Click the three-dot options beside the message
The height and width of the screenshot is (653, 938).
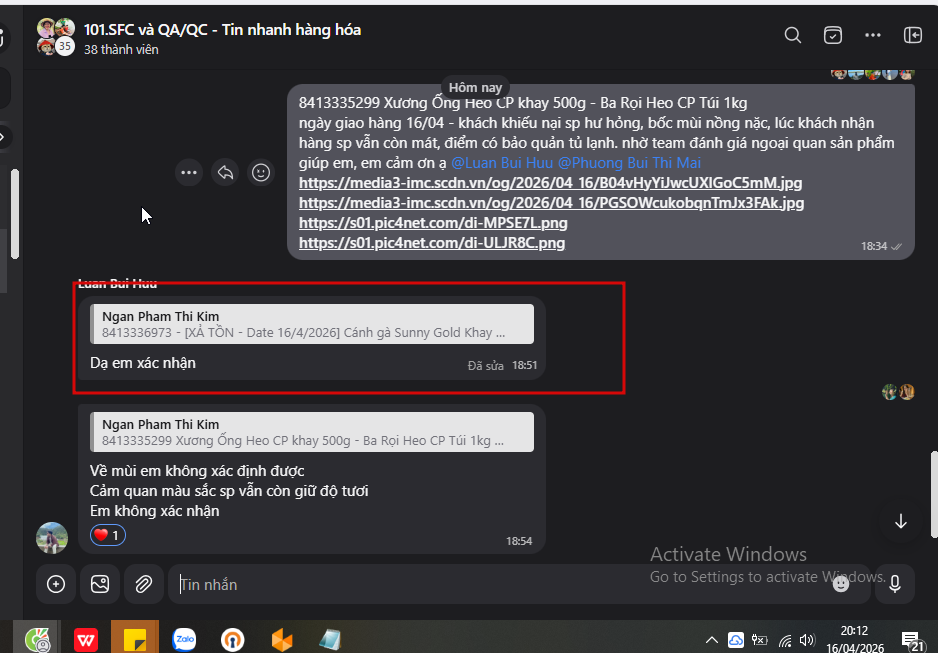click(x=189, y=173)
